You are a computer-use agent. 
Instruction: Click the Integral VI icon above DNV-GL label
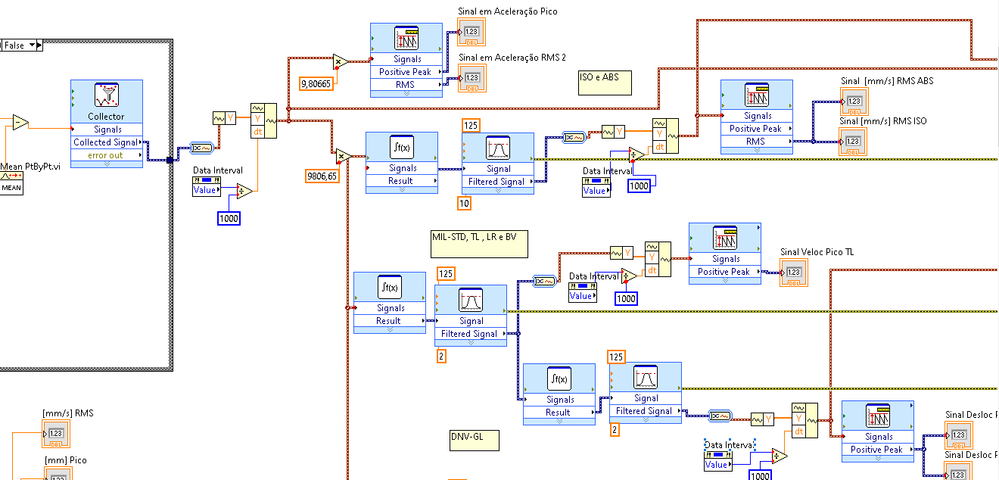tap(559, 379)
